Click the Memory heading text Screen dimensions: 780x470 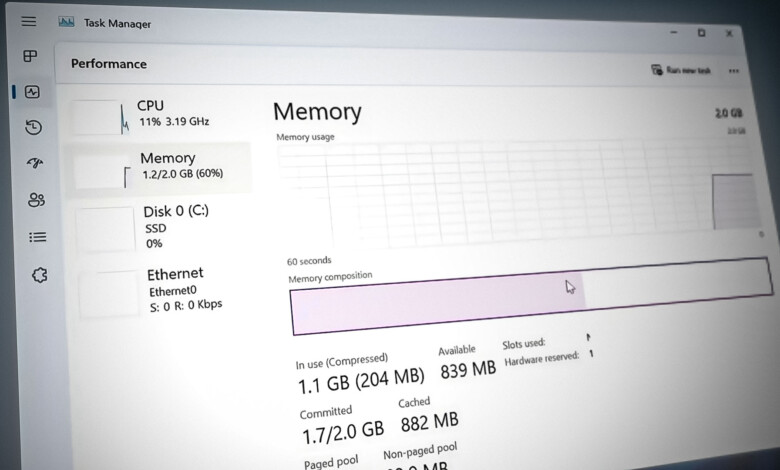pyautogui.click(x=317, y=111)
